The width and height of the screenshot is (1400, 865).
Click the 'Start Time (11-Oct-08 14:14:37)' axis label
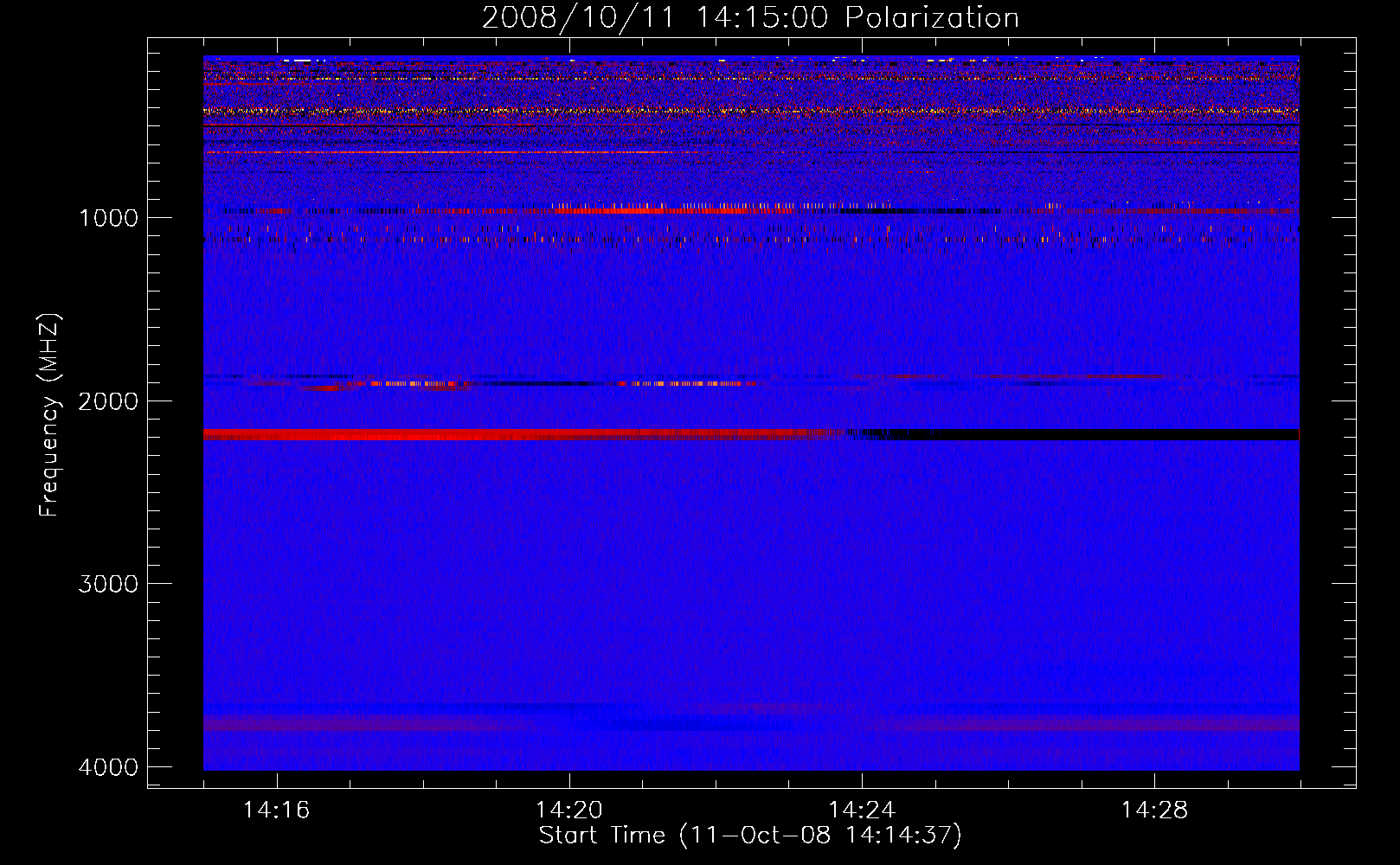tap(750, 836)
